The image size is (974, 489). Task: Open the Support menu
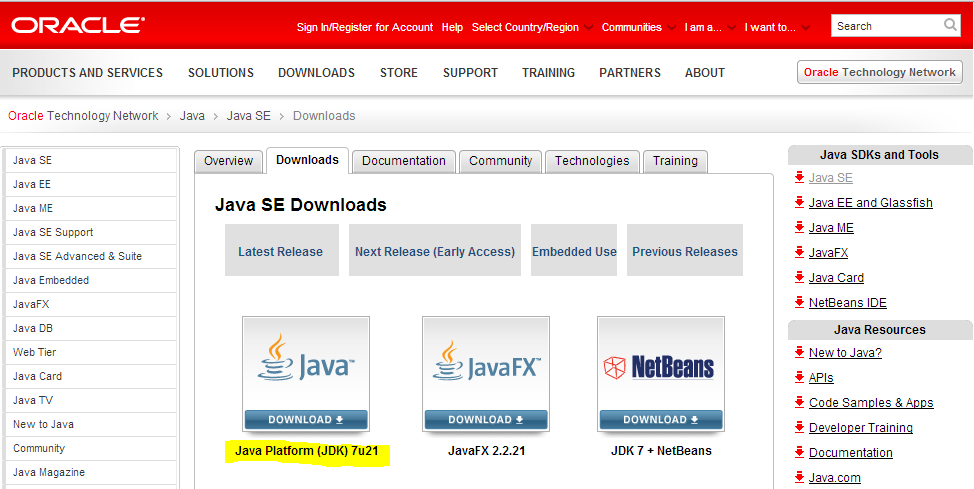pyautogui.click(x=470, y=73)
